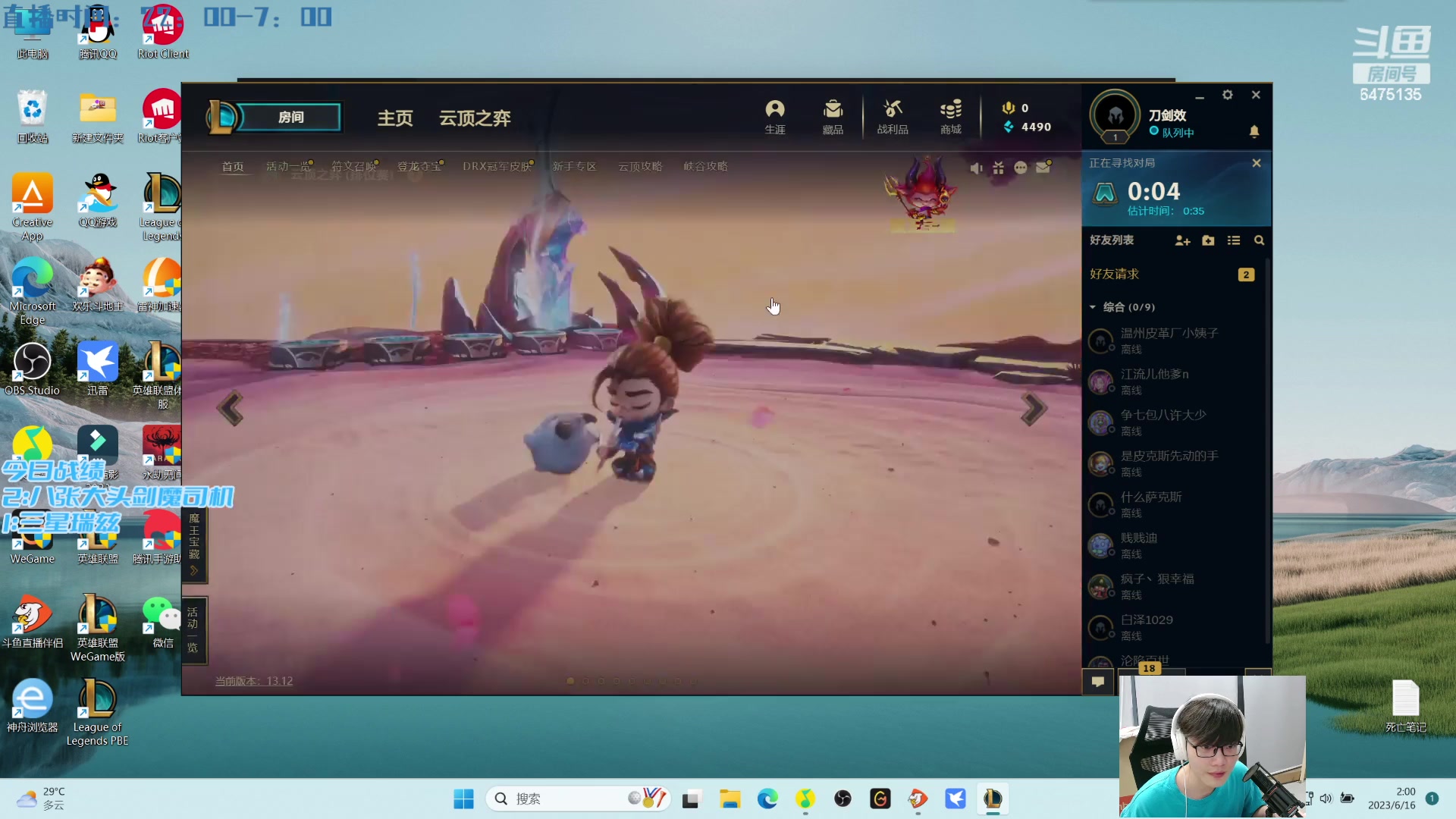Select friend 疯子丶狠幸福
This screenshot has height=819, width=1456.
click(1172, 586)
